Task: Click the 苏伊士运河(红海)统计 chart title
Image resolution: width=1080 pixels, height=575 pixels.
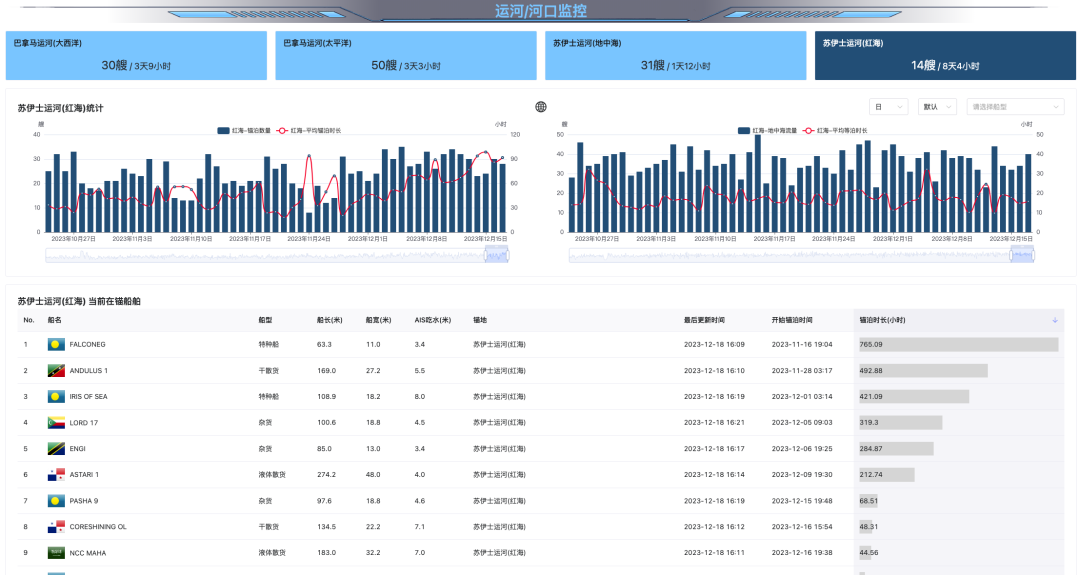Action: pyautogui.click(x=61, y=108)
